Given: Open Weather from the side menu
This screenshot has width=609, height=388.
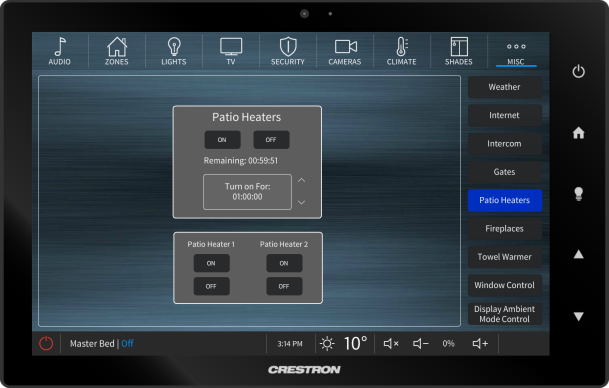Looking at the screenshot, I should (505, 87).
